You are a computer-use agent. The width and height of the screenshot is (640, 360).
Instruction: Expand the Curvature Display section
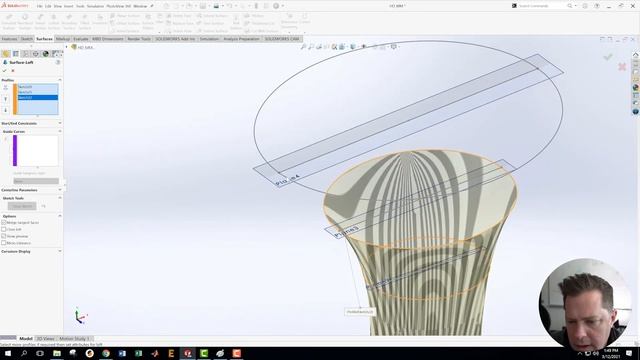coord(60,251)
